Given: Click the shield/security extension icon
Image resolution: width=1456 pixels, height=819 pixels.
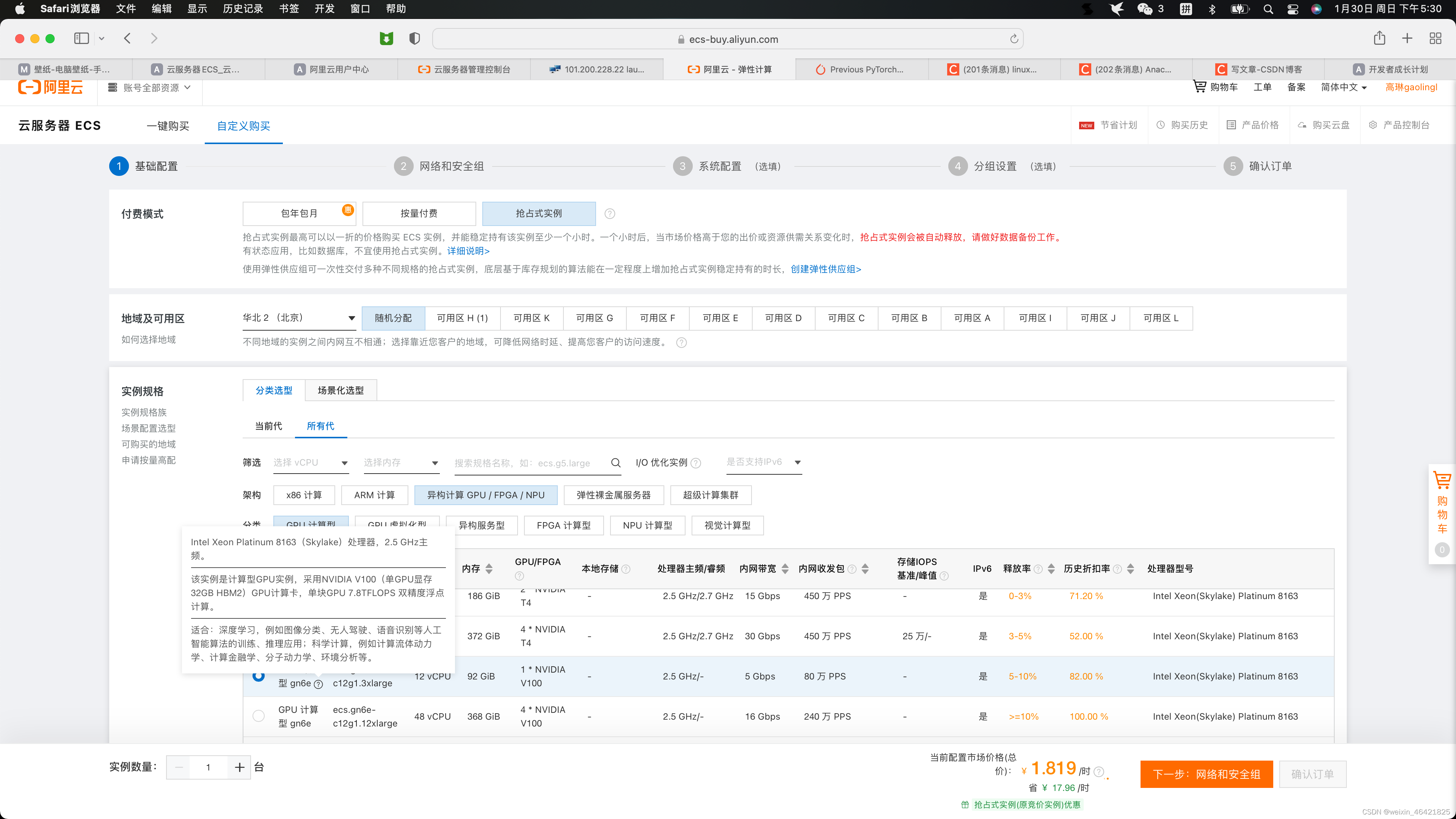Looking at the screenshot, I should point(415,38).
